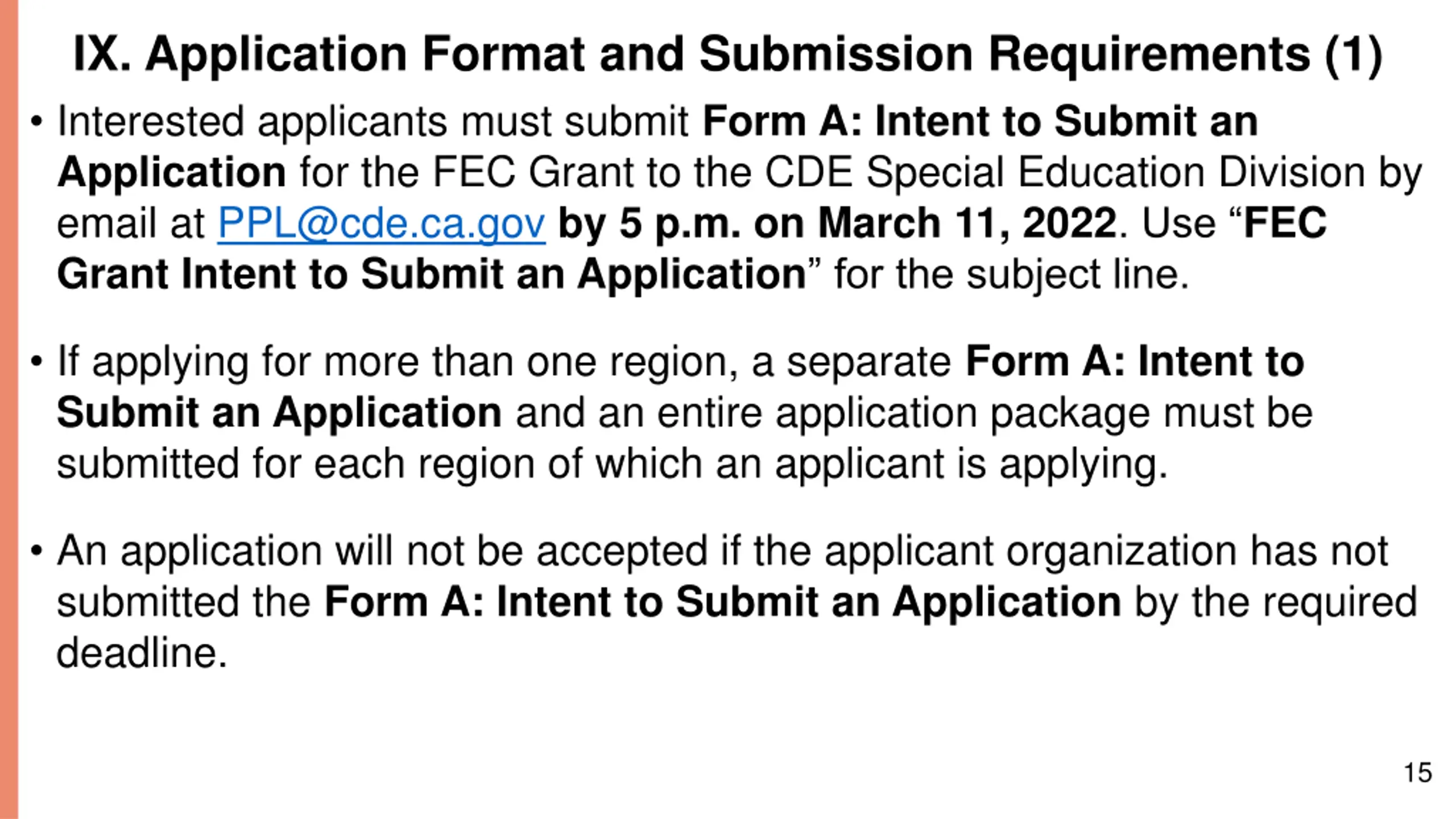Select the bullet marker before "If applying"

coord(37,362)
